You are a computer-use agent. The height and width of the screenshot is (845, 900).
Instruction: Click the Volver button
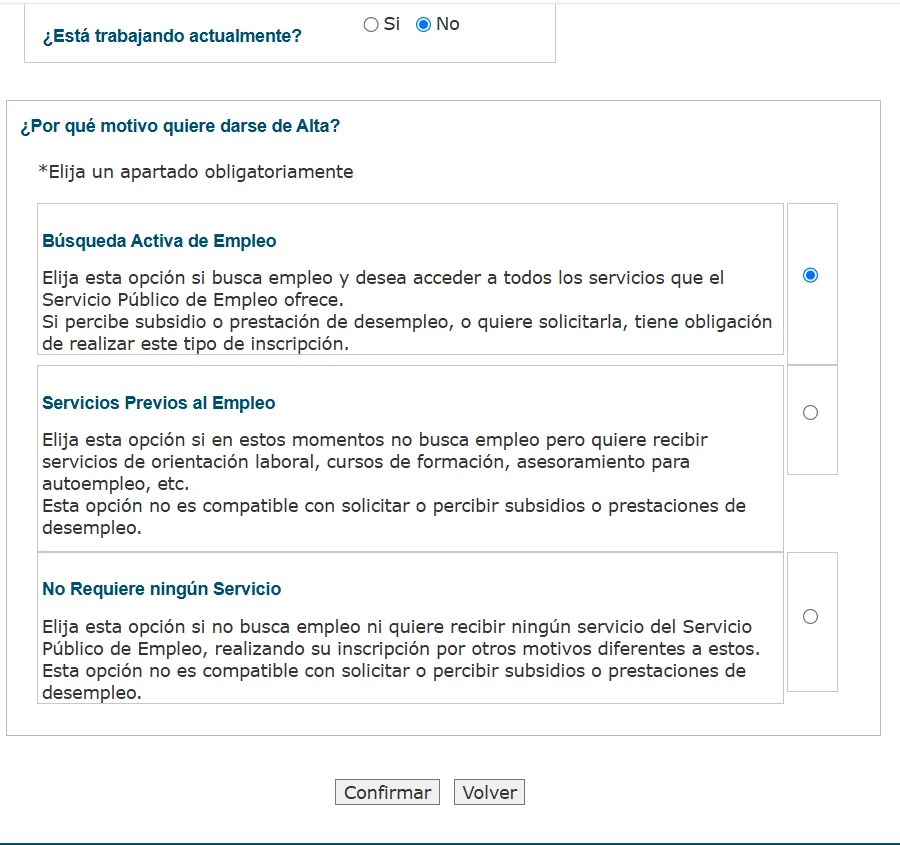pos(490,792)
